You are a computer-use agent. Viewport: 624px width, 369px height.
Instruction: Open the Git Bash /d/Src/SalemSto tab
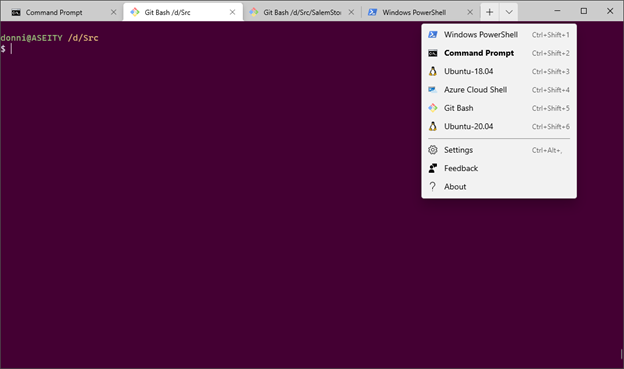click(302, 12)
